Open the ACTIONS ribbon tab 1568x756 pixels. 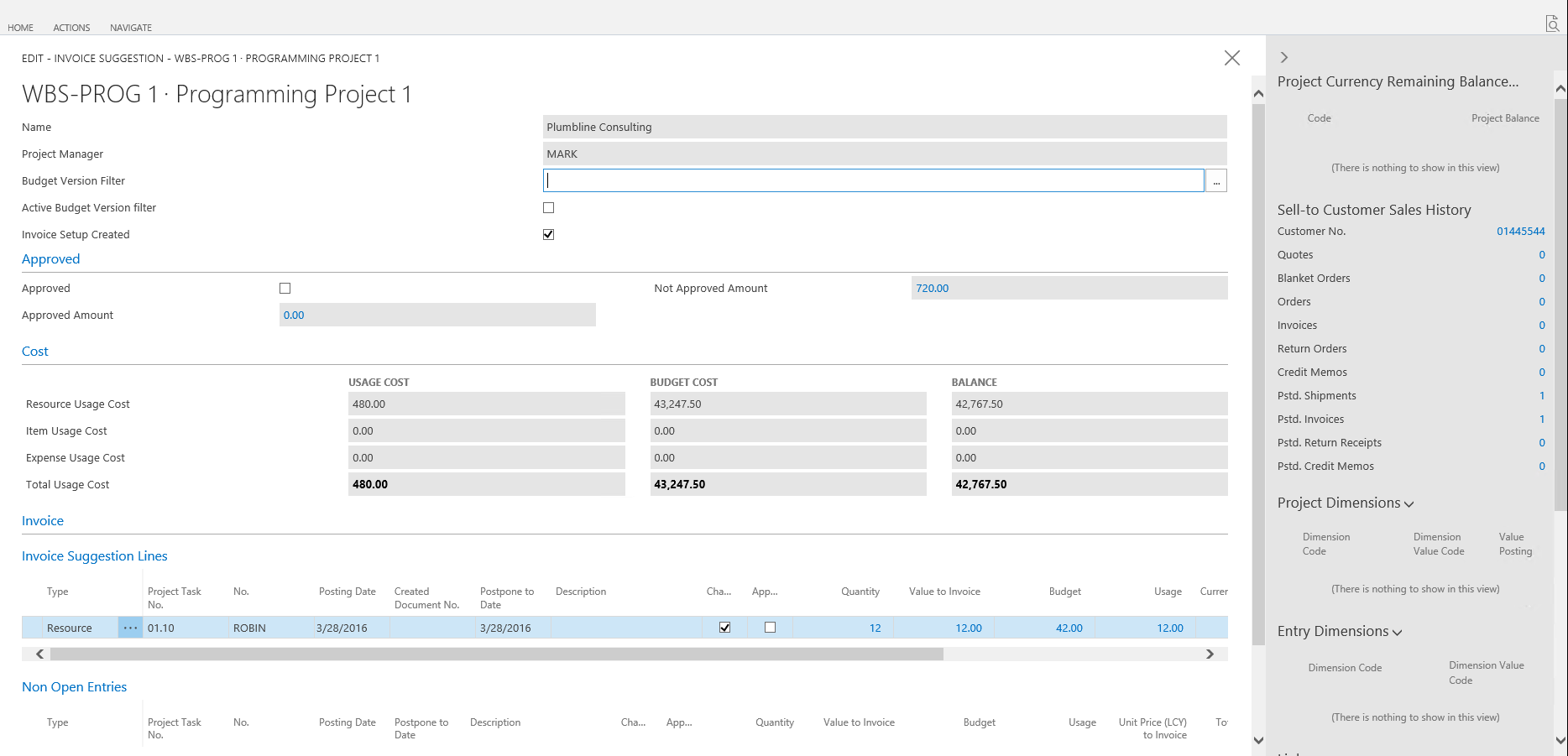[x=71, y=28]
